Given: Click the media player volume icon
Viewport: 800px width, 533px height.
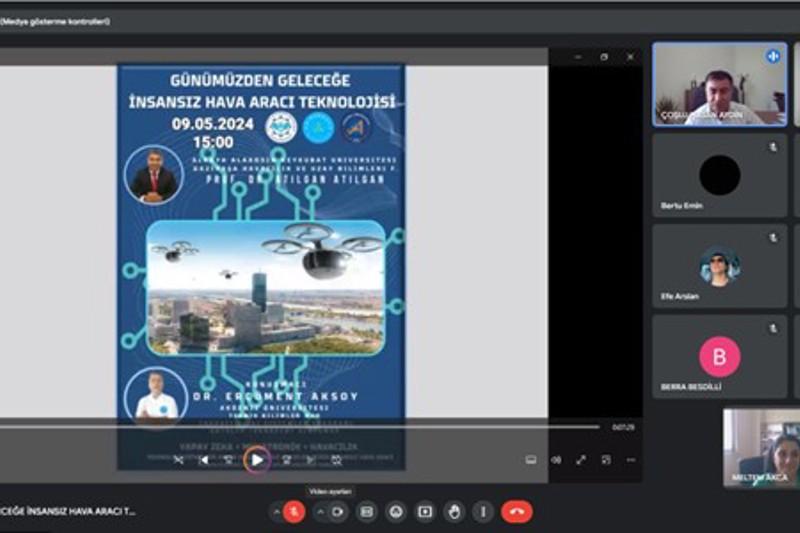Looking at the screenshot, I should 556,460.
